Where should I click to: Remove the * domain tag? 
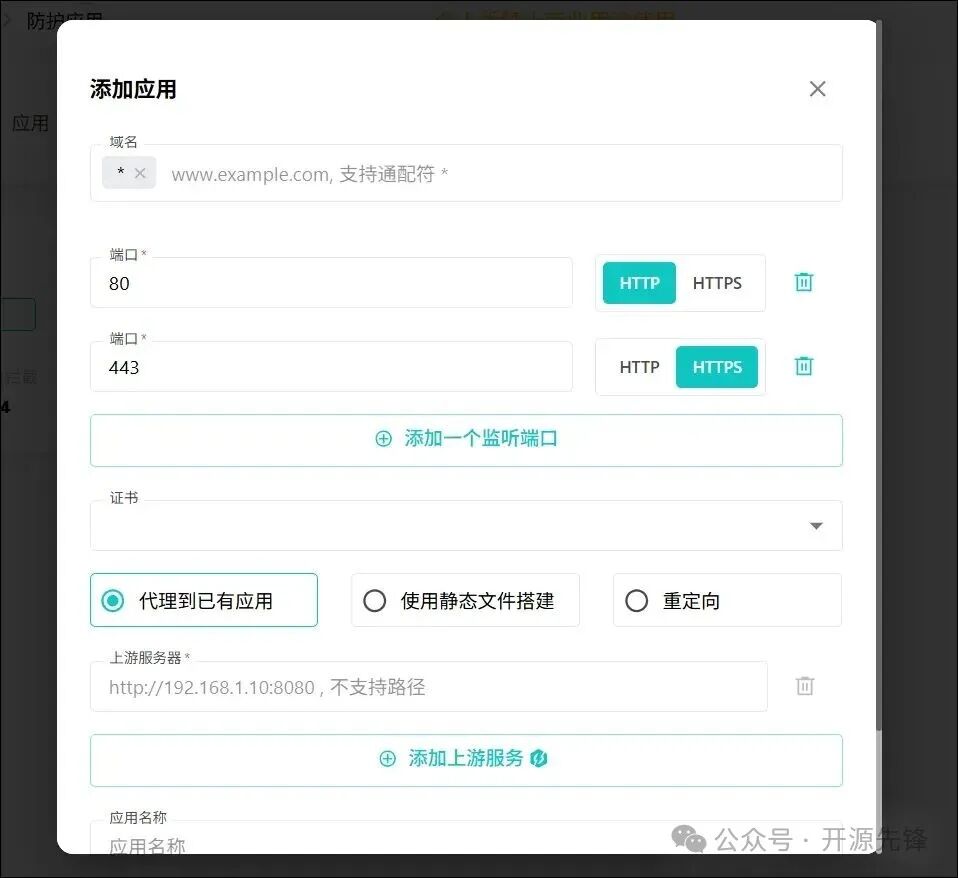[x=140, y=173]
